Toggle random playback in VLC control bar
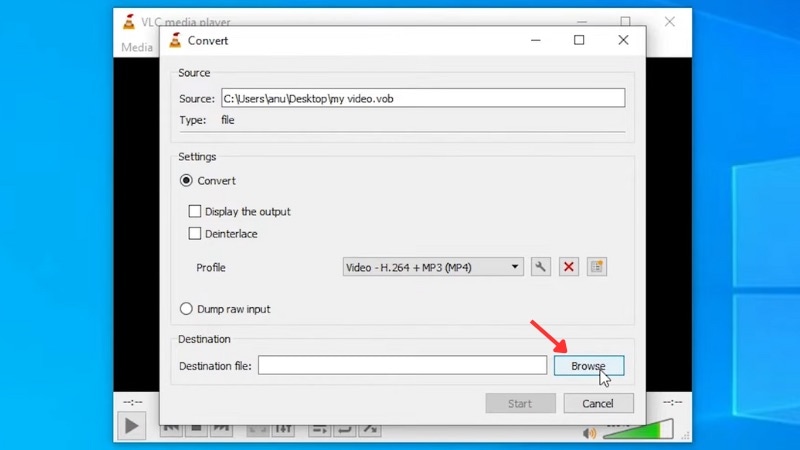Image resolution: width=800 pixels, height=450 pixels. pyautogui.click(x=370, y=430)
